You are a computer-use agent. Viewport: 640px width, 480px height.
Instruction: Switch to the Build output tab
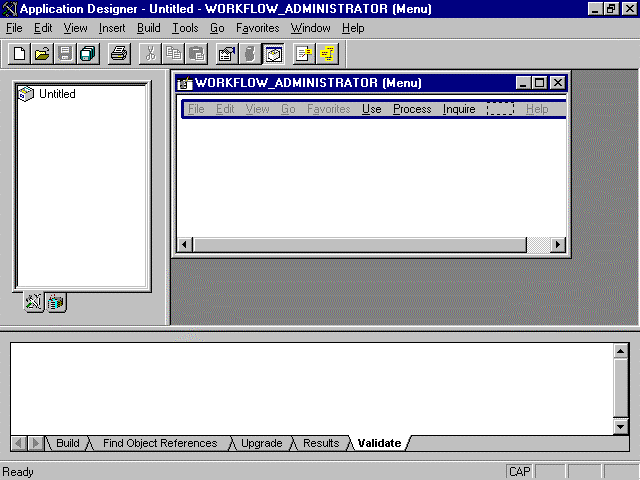coord(68,443)
